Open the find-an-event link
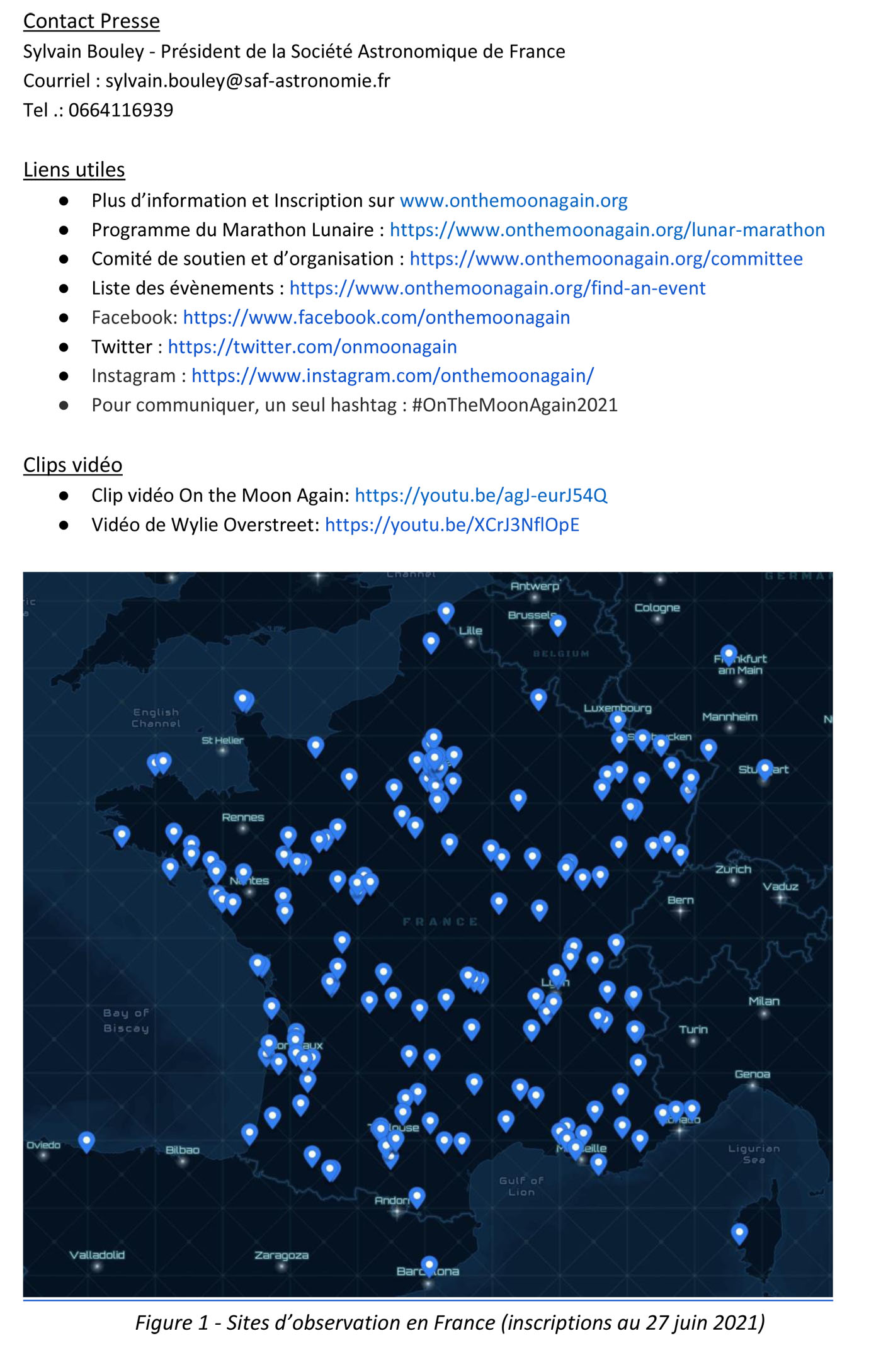This screenshot has height=1372, width=881. tap(497, 288)
